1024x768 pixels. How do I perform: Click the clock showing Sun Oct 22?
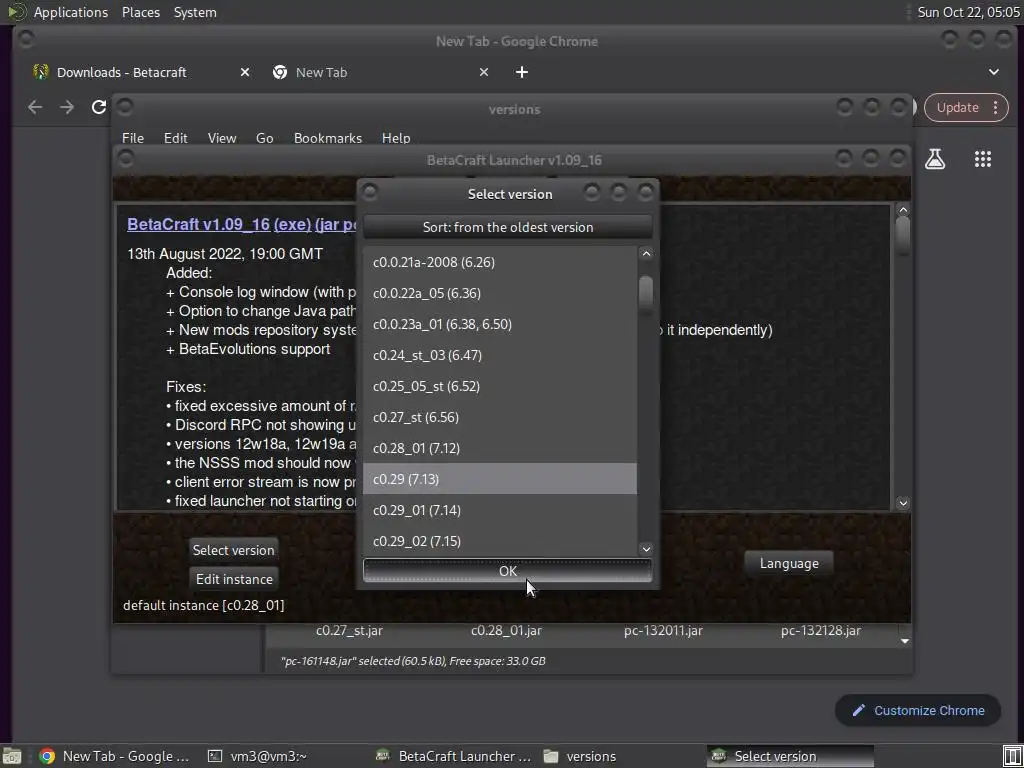pos(968,12)
